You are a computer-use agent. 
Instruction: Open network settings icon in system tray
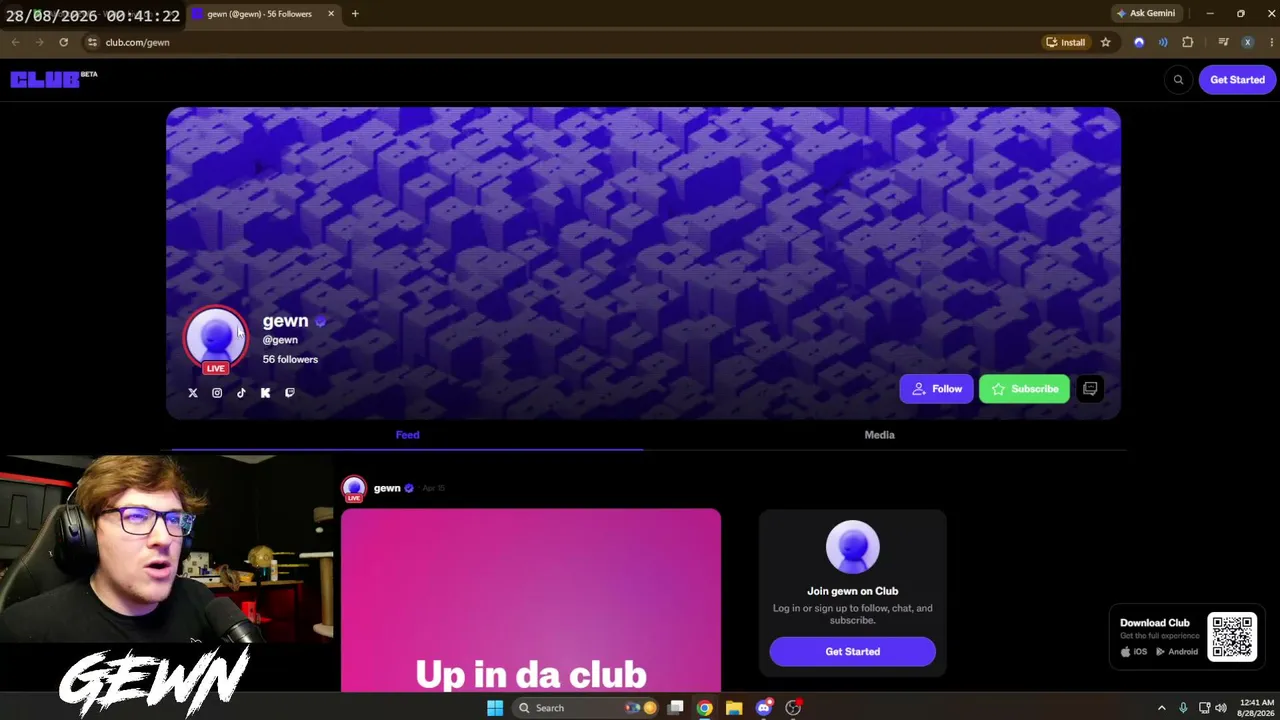point(1204,708)
